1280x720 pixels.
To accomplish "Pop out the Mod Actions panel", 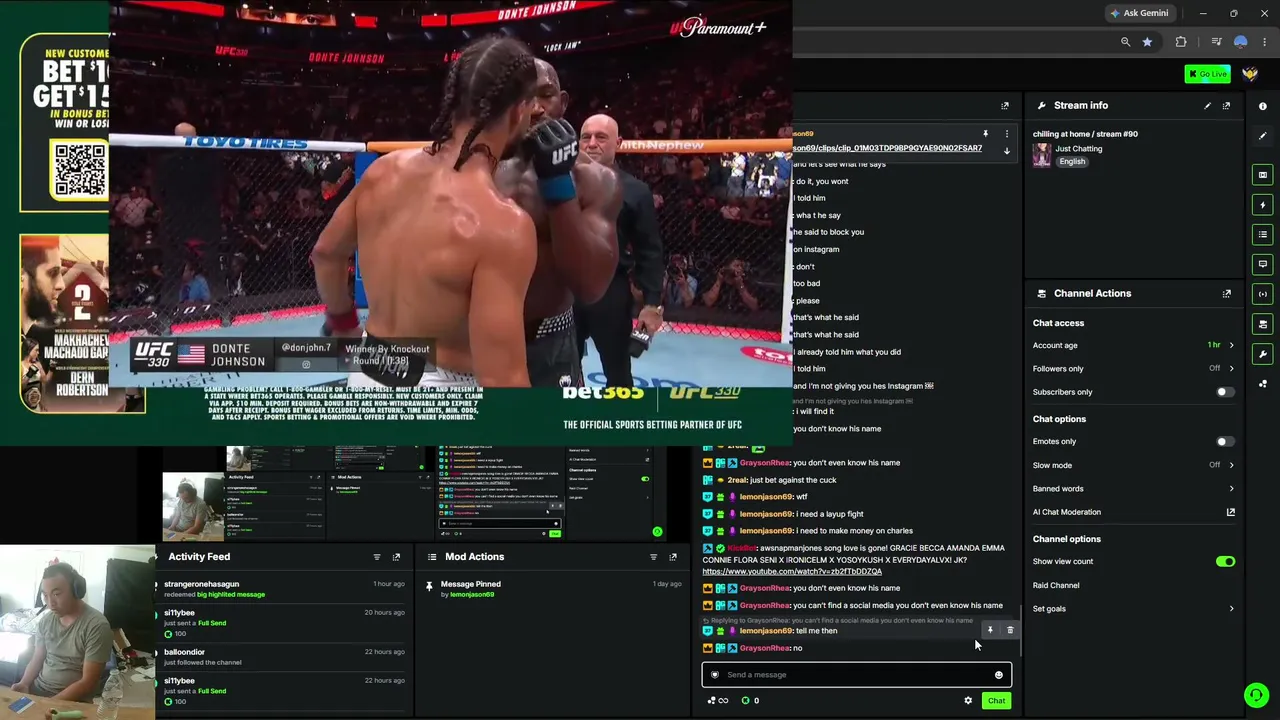I will [x=673, y=557].
